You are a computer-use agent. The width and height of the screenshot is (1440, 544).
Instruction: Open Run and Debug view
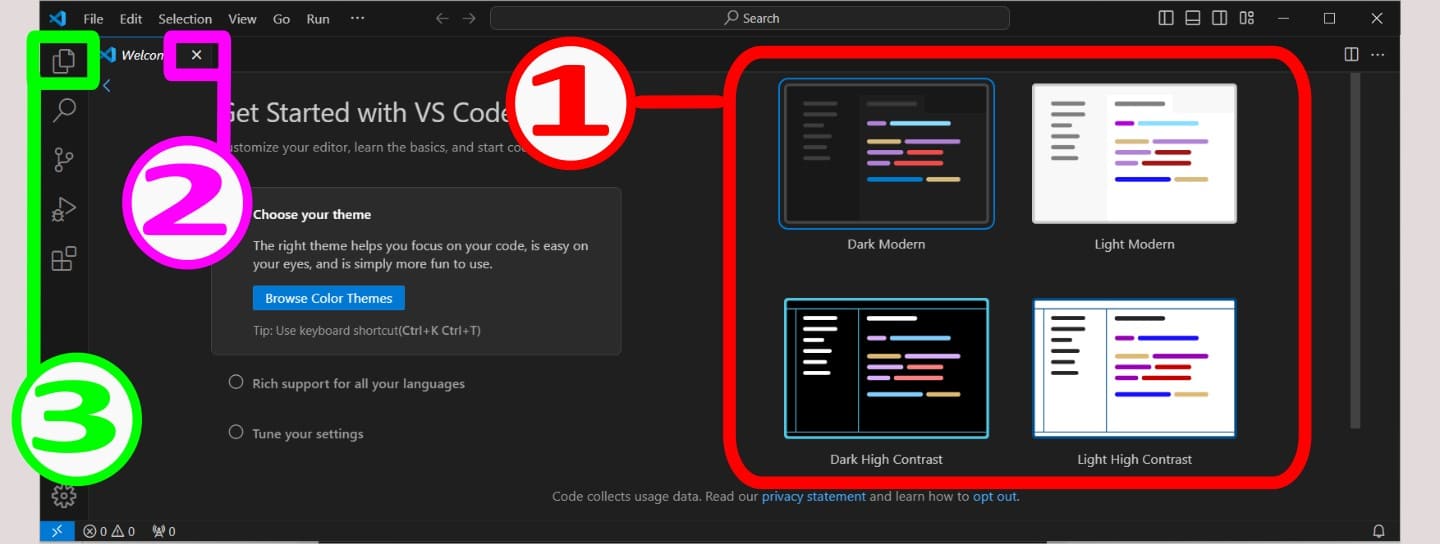pyautogui.click(x=64, y=210)
